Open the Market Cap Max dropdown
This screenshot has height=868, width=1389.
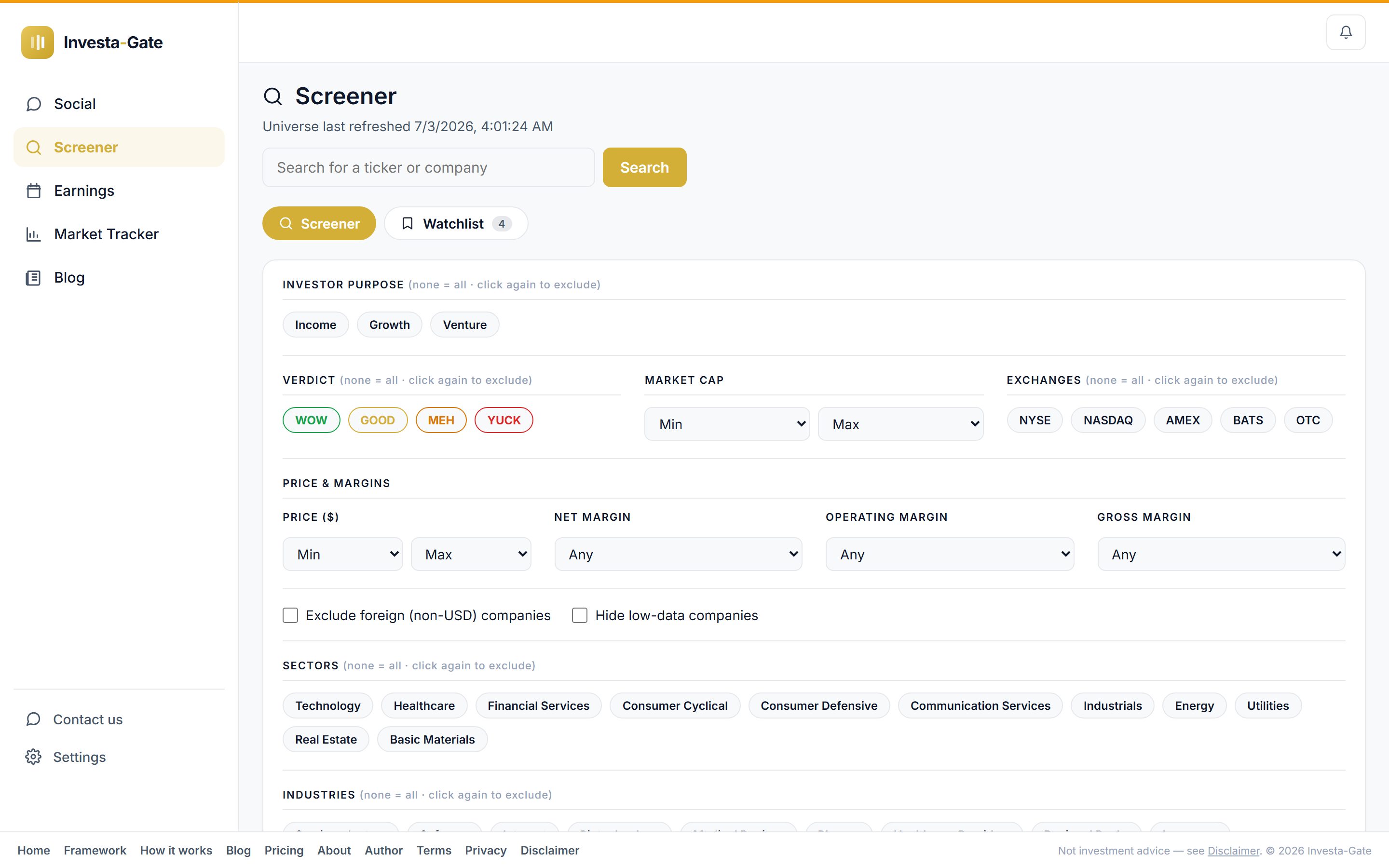pos(900,424)
